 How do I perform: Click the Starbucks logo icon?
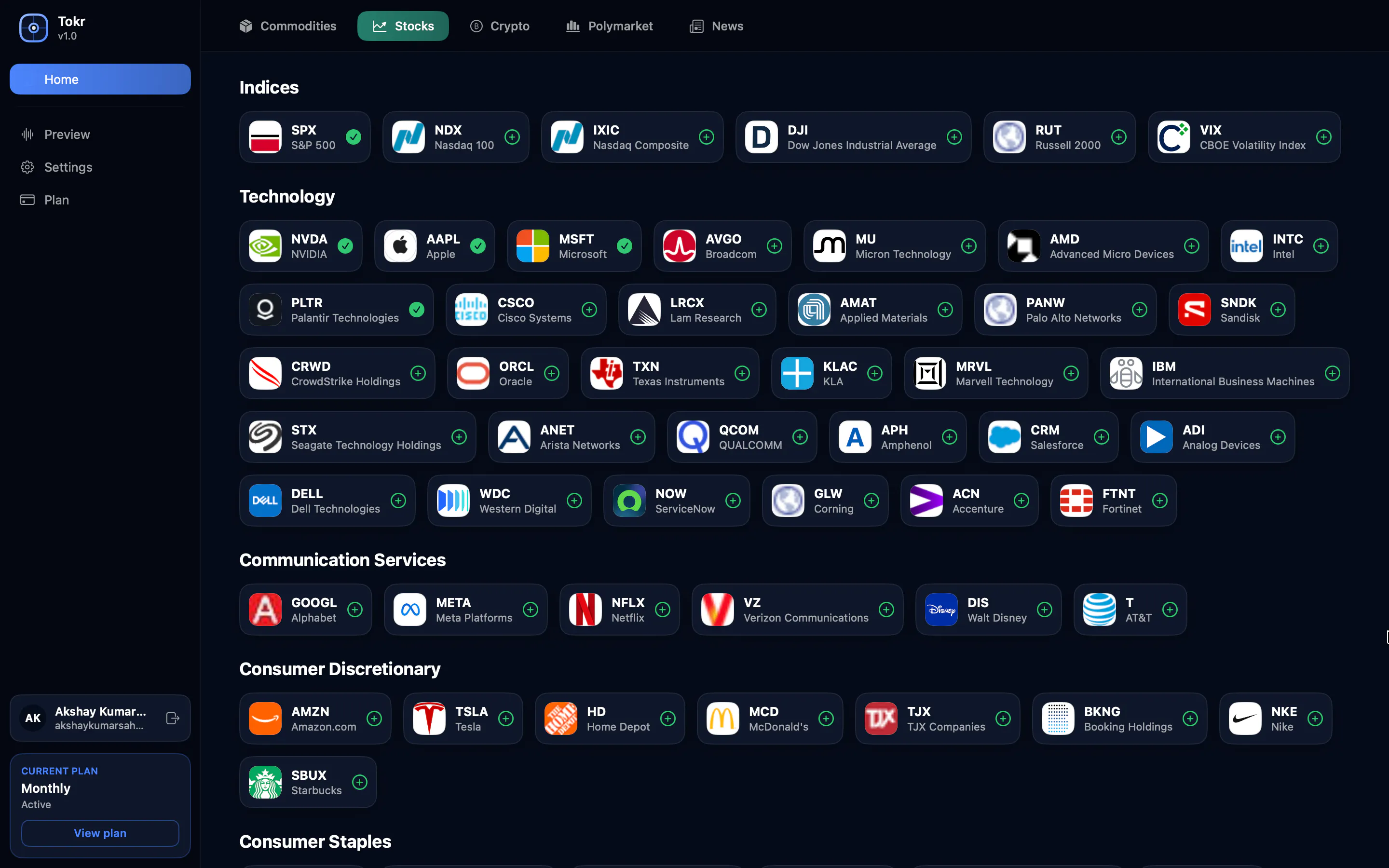(265, 783)
